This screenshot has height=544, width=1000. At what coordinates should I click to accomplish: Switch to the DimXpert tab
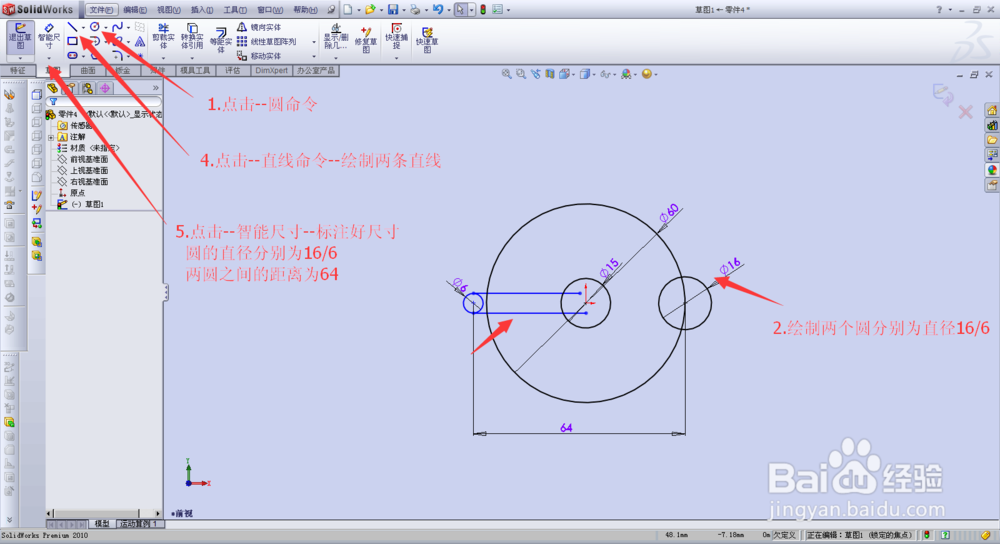tap(272, 71)
